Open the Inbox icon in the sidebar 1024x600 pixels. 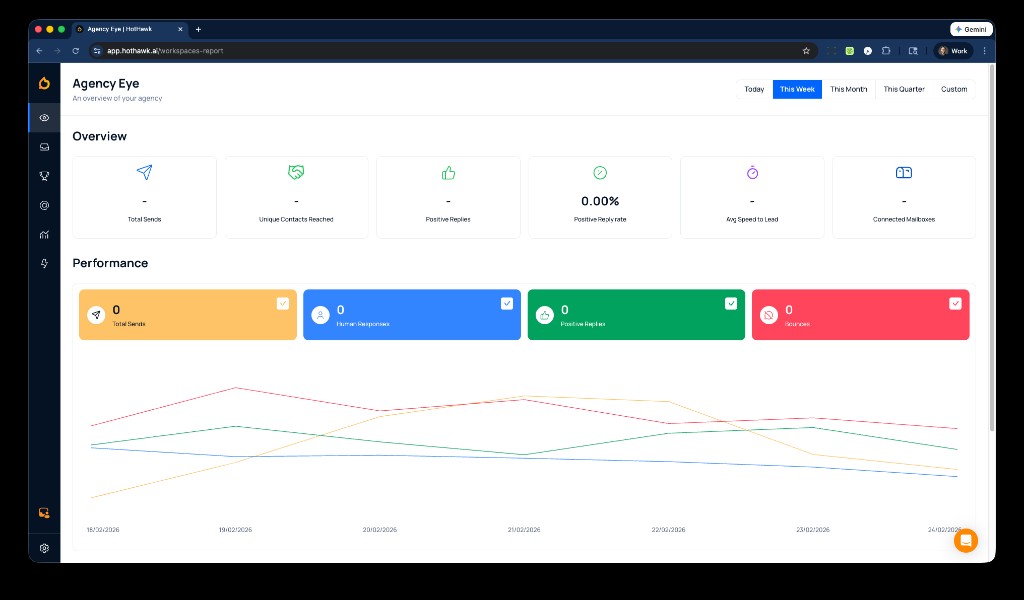point(44,147)
